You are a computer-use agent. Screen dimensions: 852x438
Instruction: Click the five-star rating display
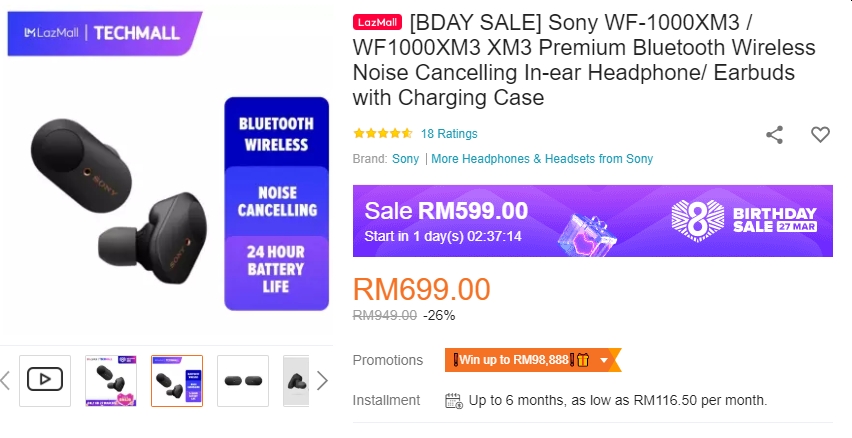(x=382, y=134)
